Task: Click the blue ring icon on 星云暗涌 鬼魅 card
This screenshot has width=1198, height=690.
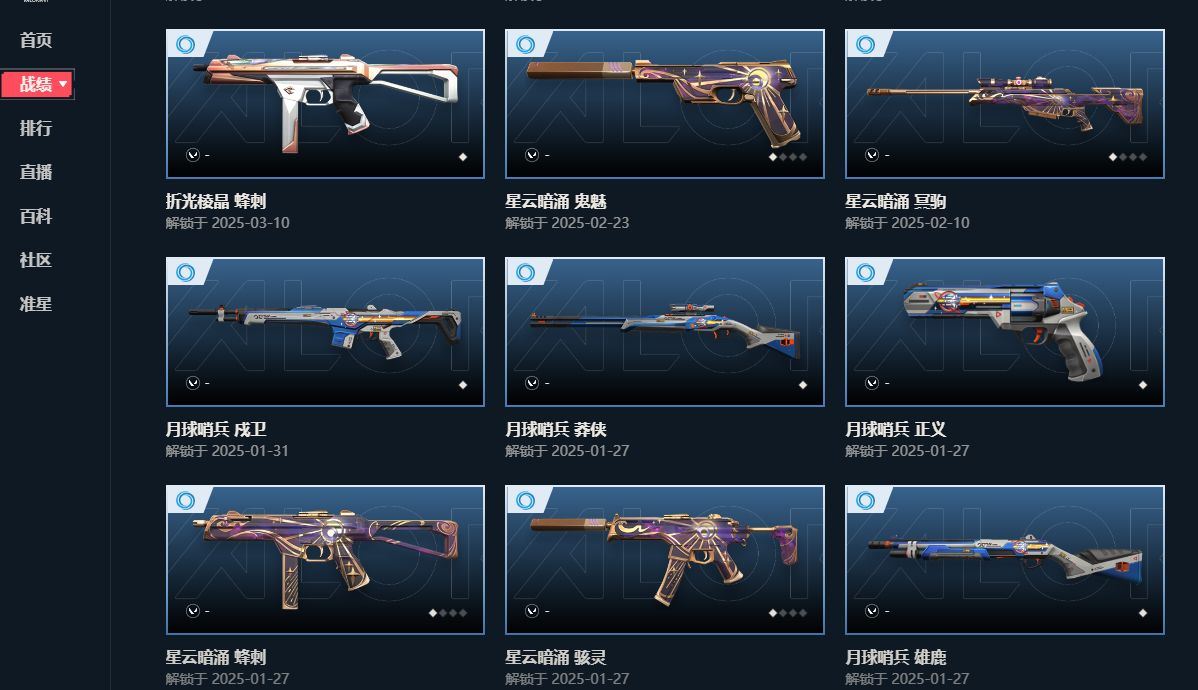Action: click(x=526, y=44)
